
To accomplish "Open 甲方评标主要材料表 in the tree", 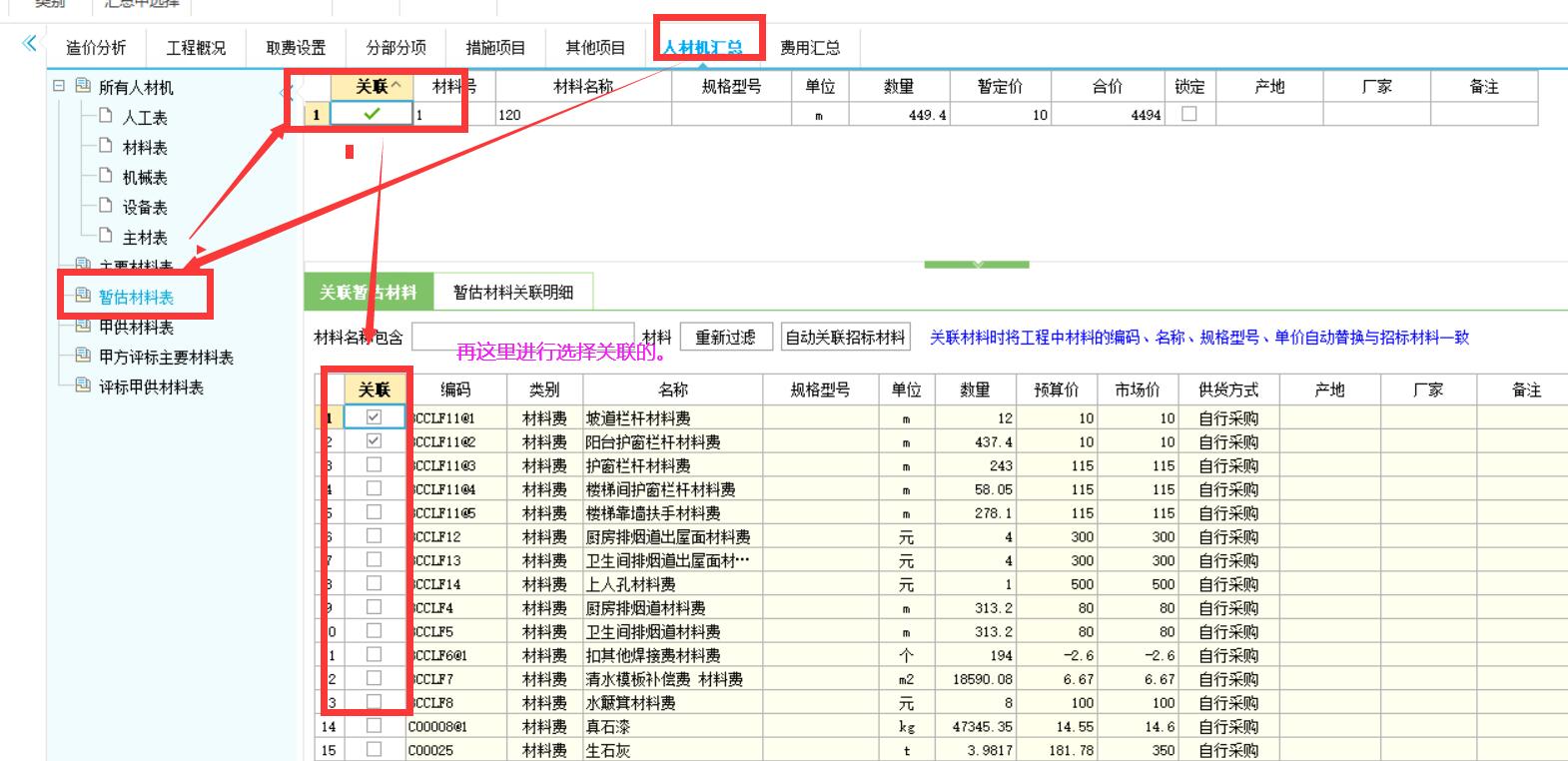I will 166,358.
